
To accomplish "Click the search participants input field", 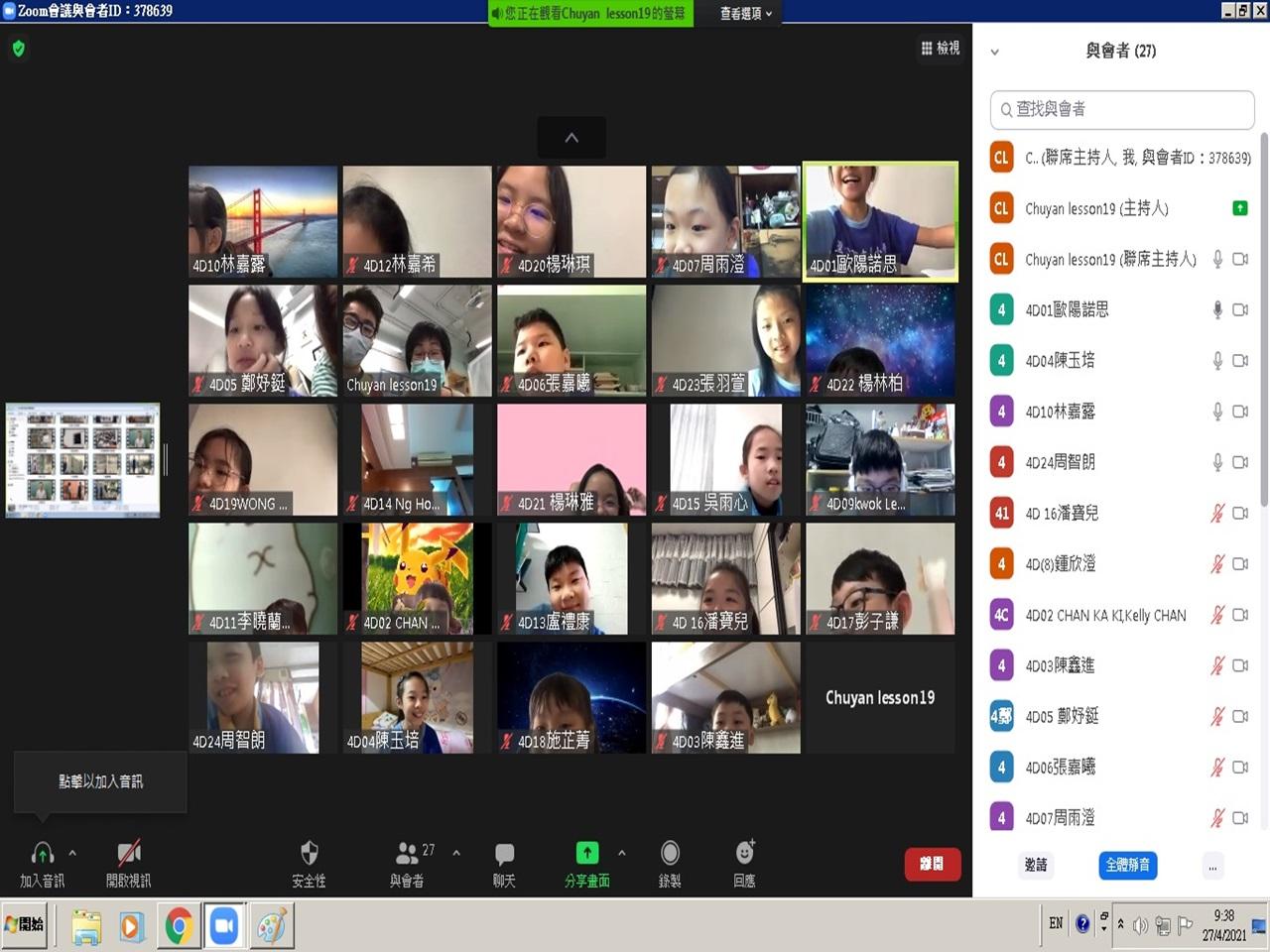I will [x=1122, y=109].
